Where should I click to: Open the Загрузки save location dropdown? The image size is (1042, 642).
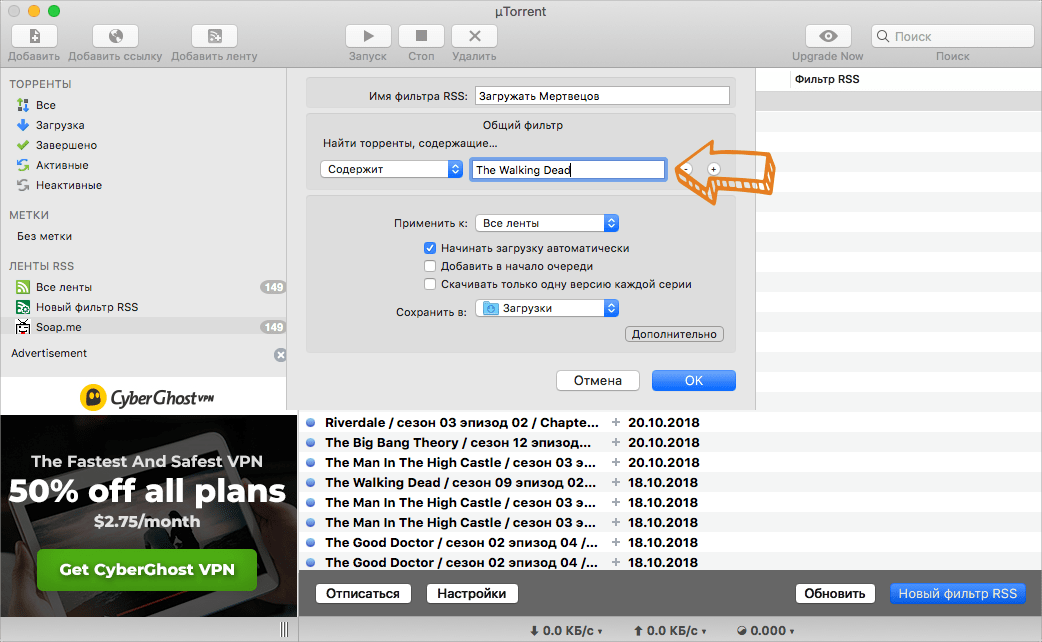point(547,308)
